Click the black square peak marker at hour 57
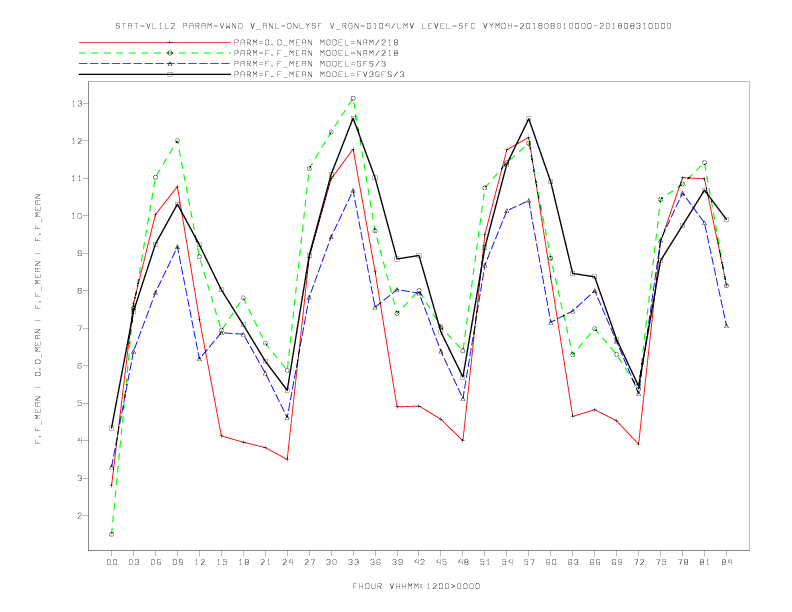The width and height of the screenshot is (792, 612). pos(529,119)
